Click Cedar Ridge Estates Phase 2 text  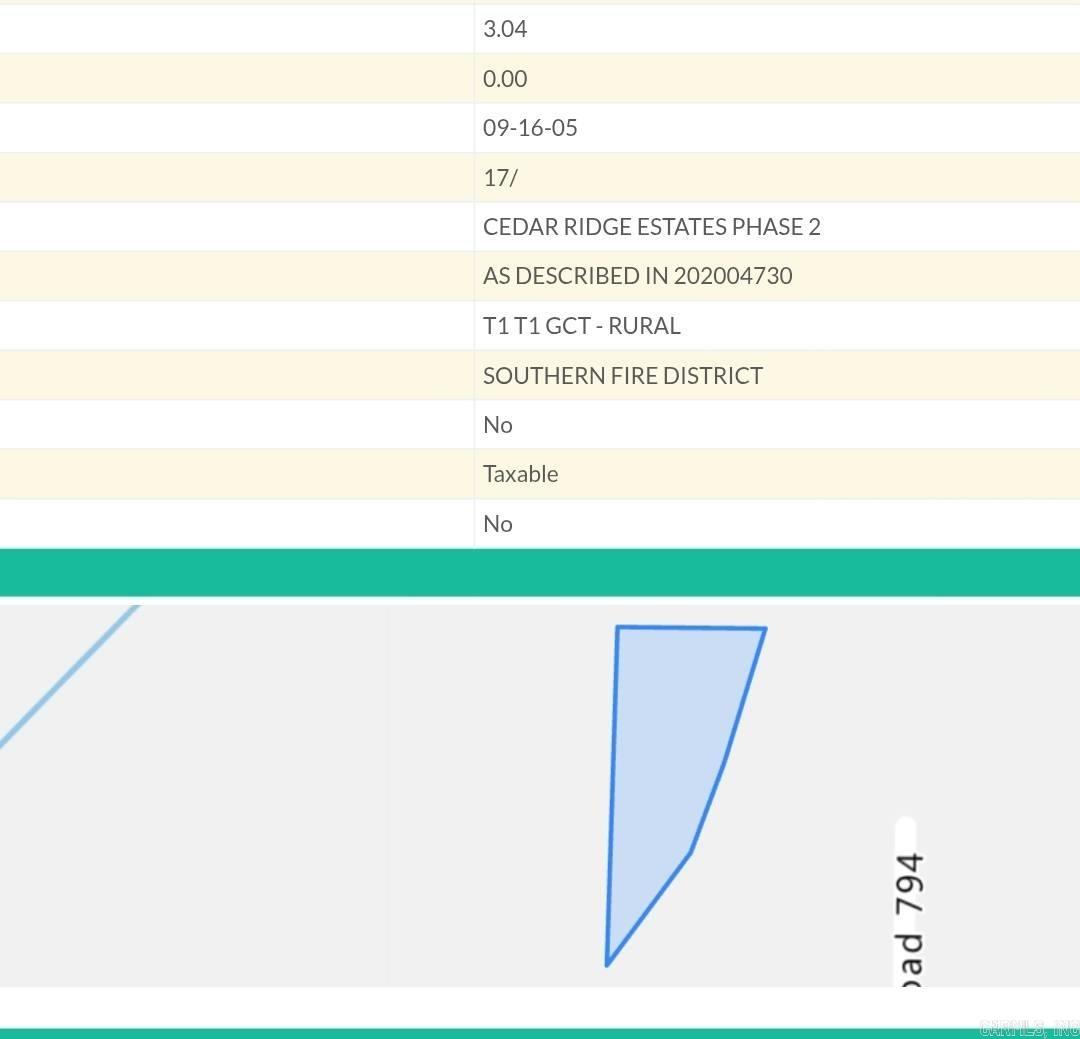[x=651, y=227]
